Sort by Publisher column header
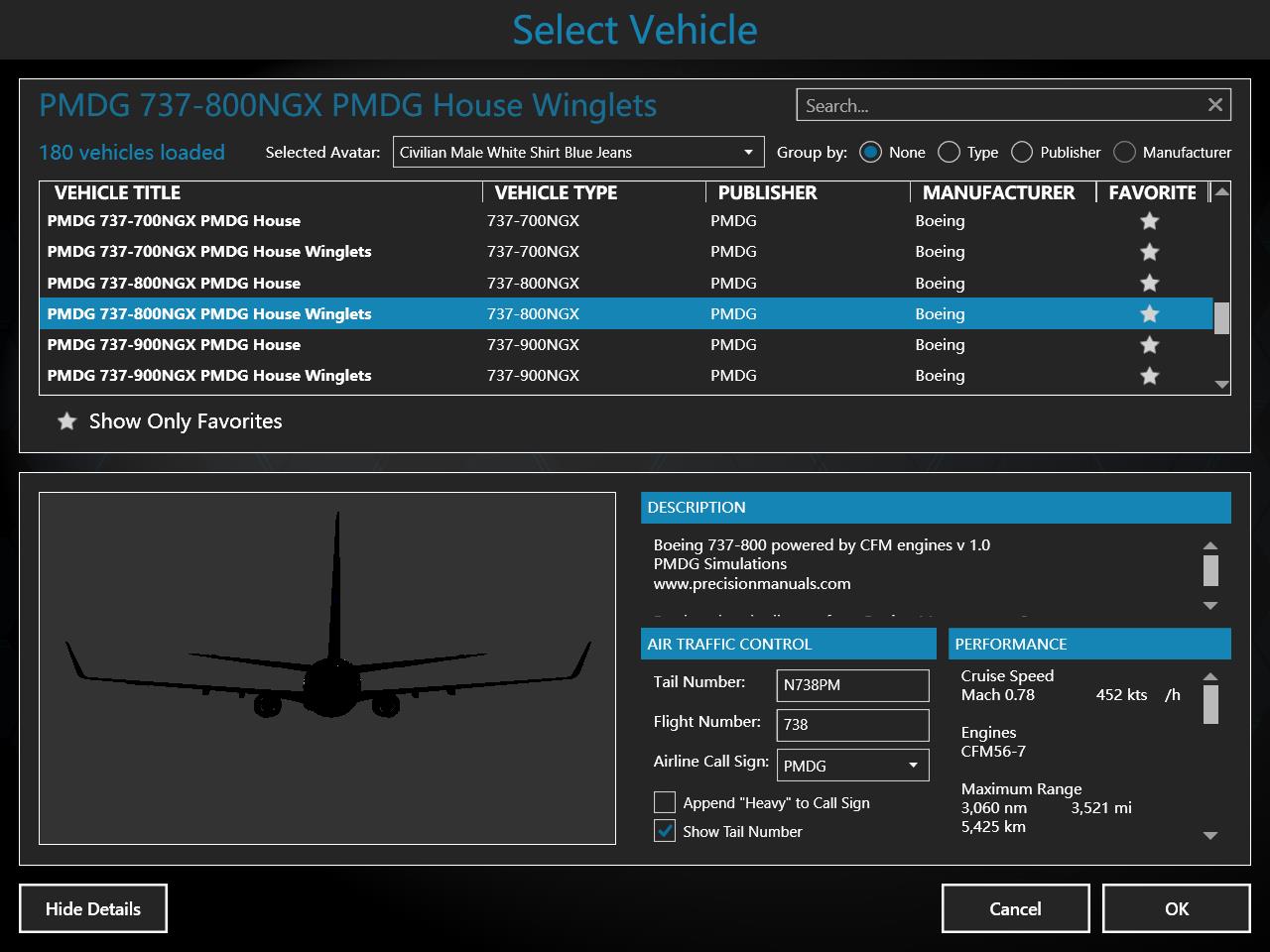 [x=809, y=192]
